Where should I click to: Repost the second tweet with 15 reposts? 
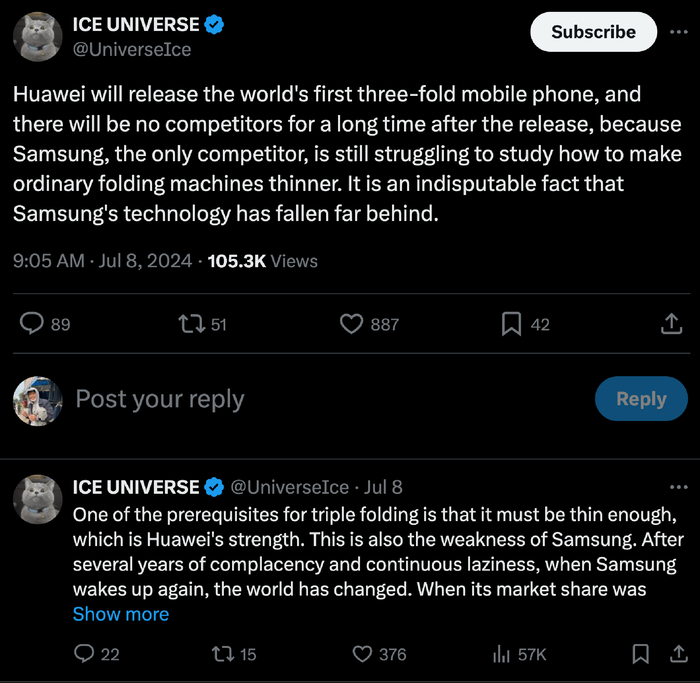(223, 654)
